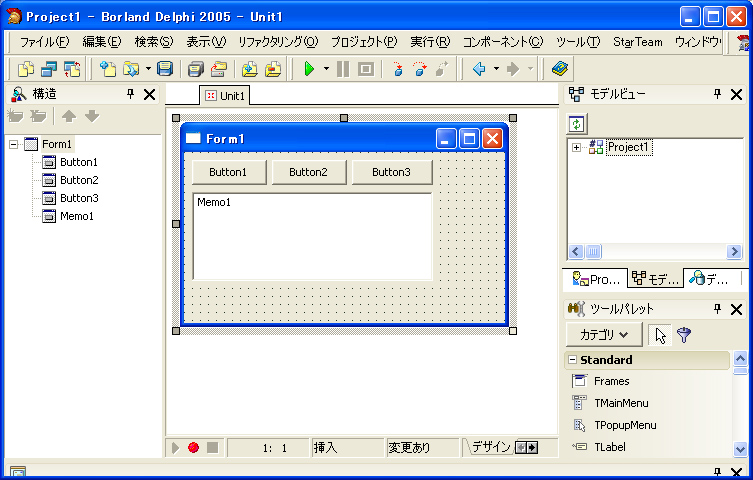Switch to the デ... data explorer tab
The height and width of the screenshot is (480, 753).
(709, 279)
